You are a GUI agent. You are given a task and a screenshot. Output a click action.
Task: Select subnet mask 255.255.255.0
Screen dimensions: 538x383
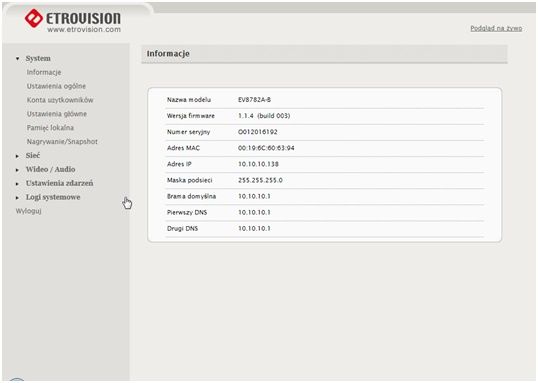pos(260,180)
